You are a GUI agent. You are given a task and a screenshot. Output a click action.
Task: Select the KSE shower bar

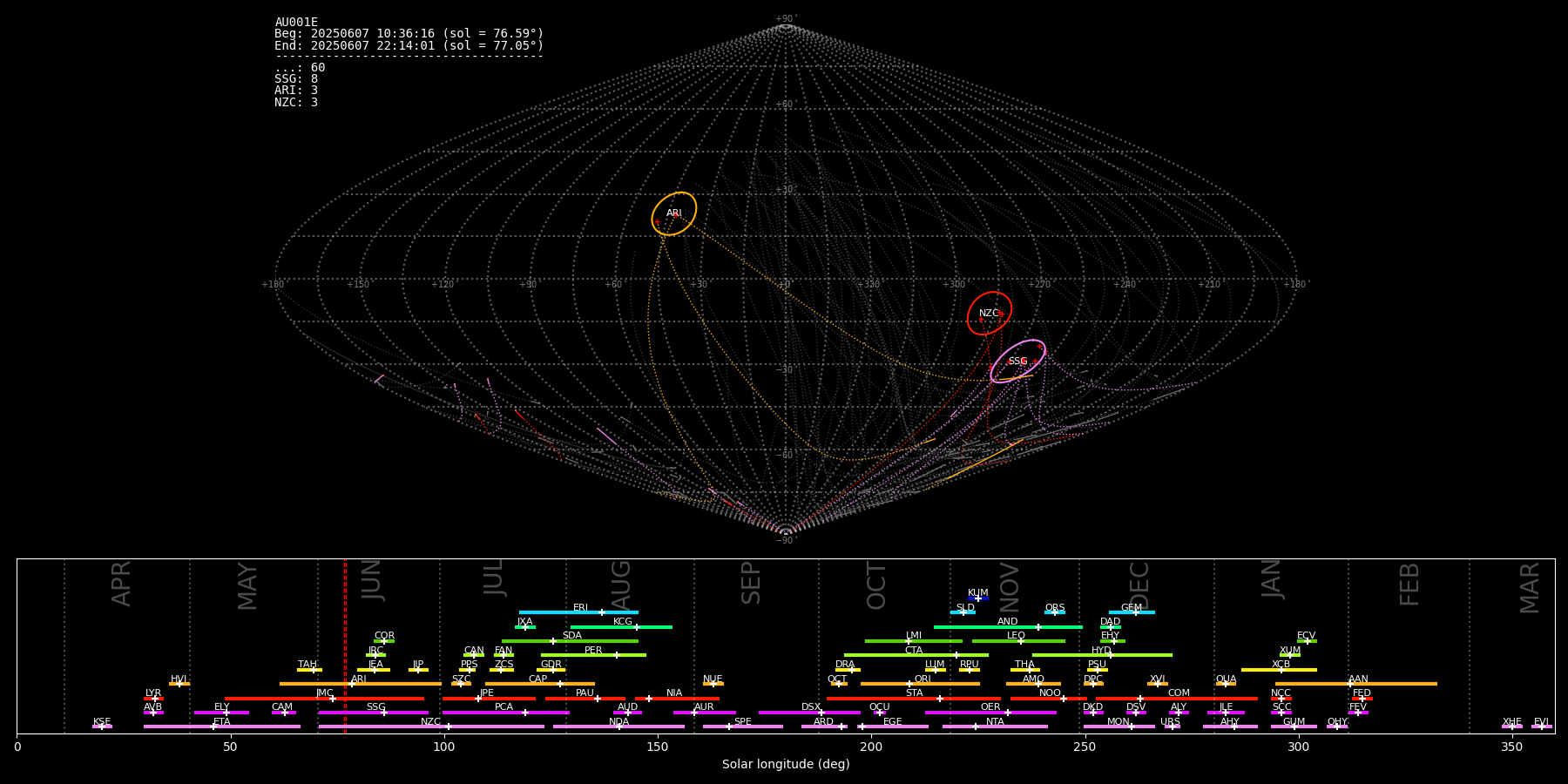click(102, 727)
